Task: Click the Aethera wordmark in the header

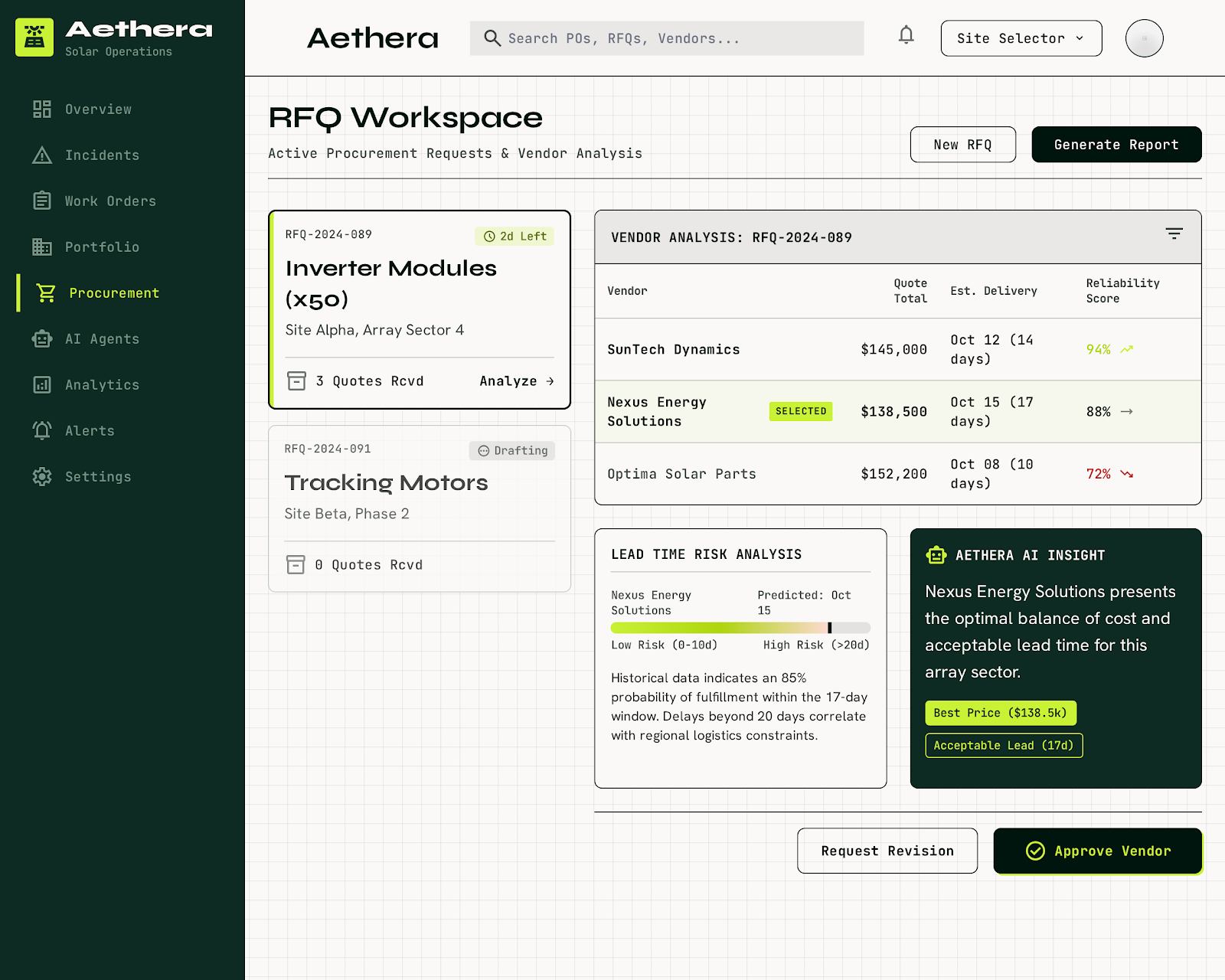Action: click(x=373, y=38)
